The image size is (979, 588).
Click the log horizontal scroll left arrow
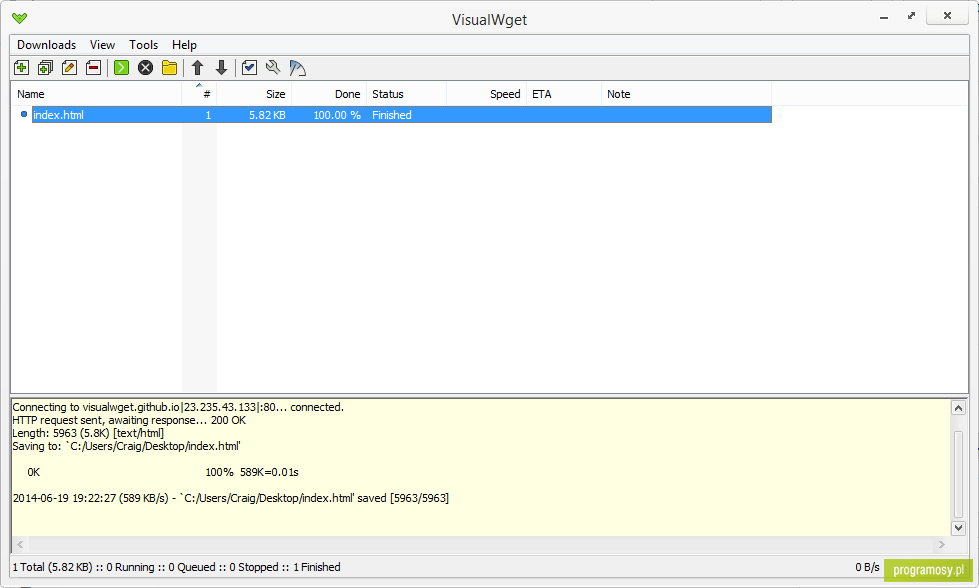[x=20, y=544]
